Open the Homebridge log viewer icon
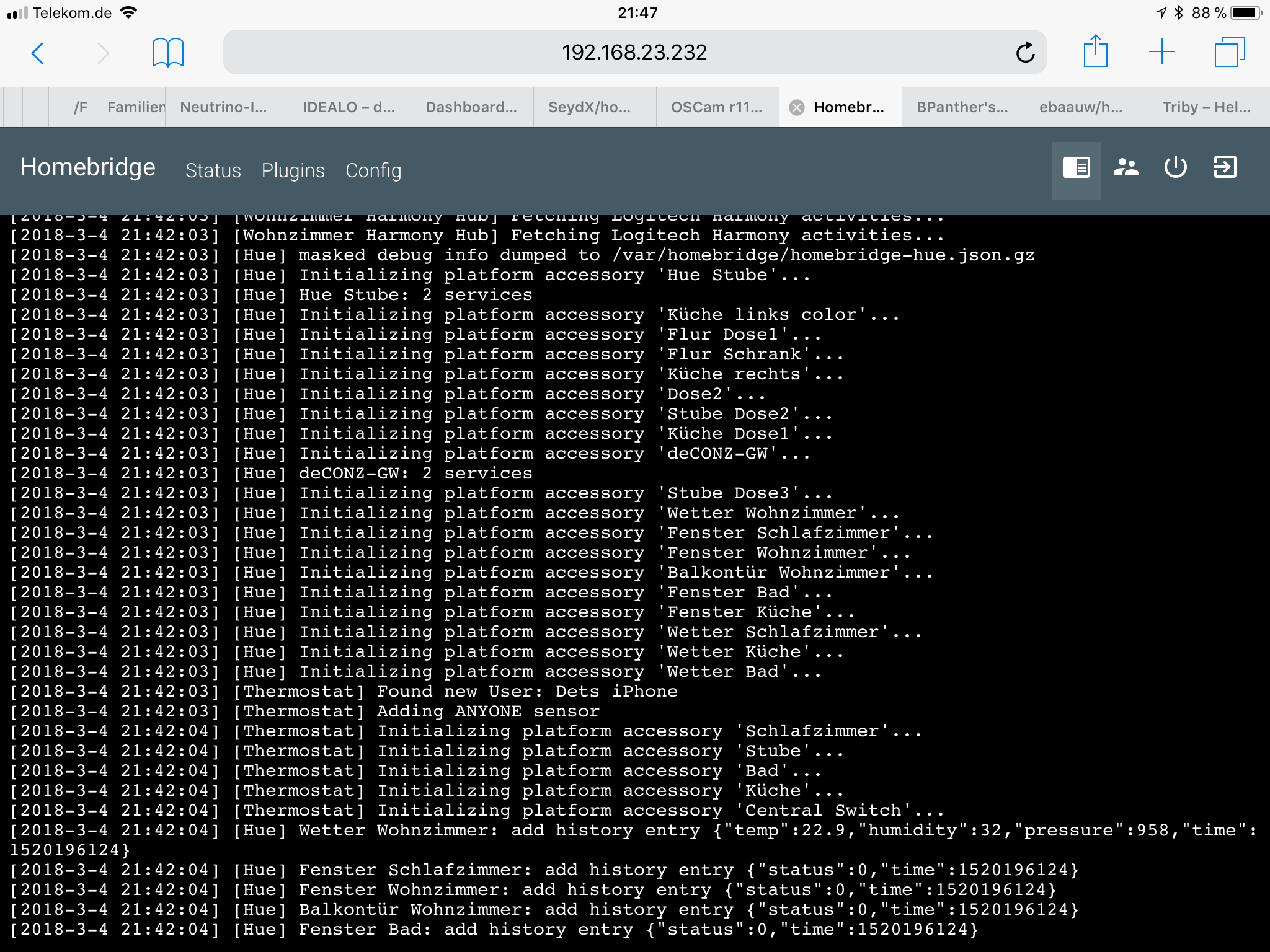The image size is (1270, 952). click(1076, 168)
